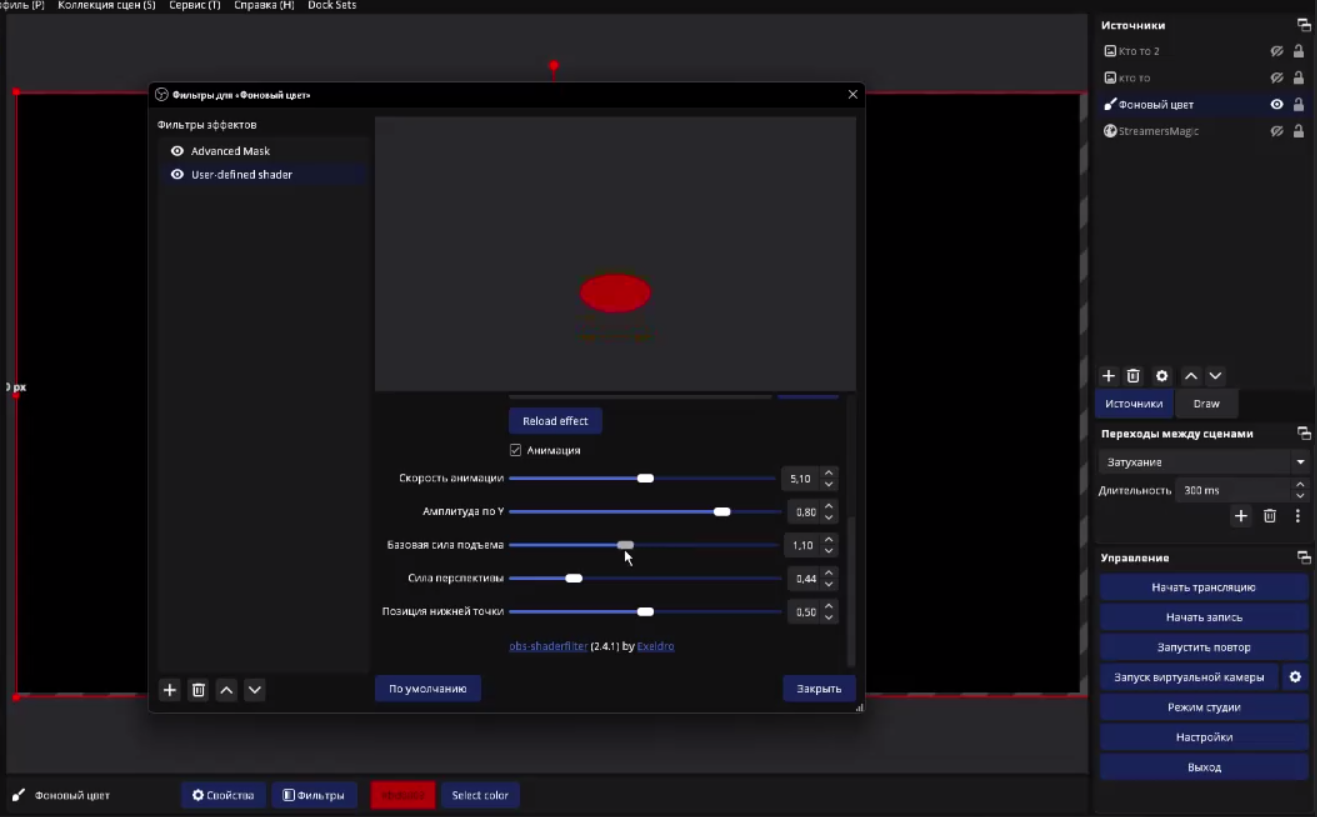
Task: Open the Затухание transition dropdown
Action: (1203, 462)
